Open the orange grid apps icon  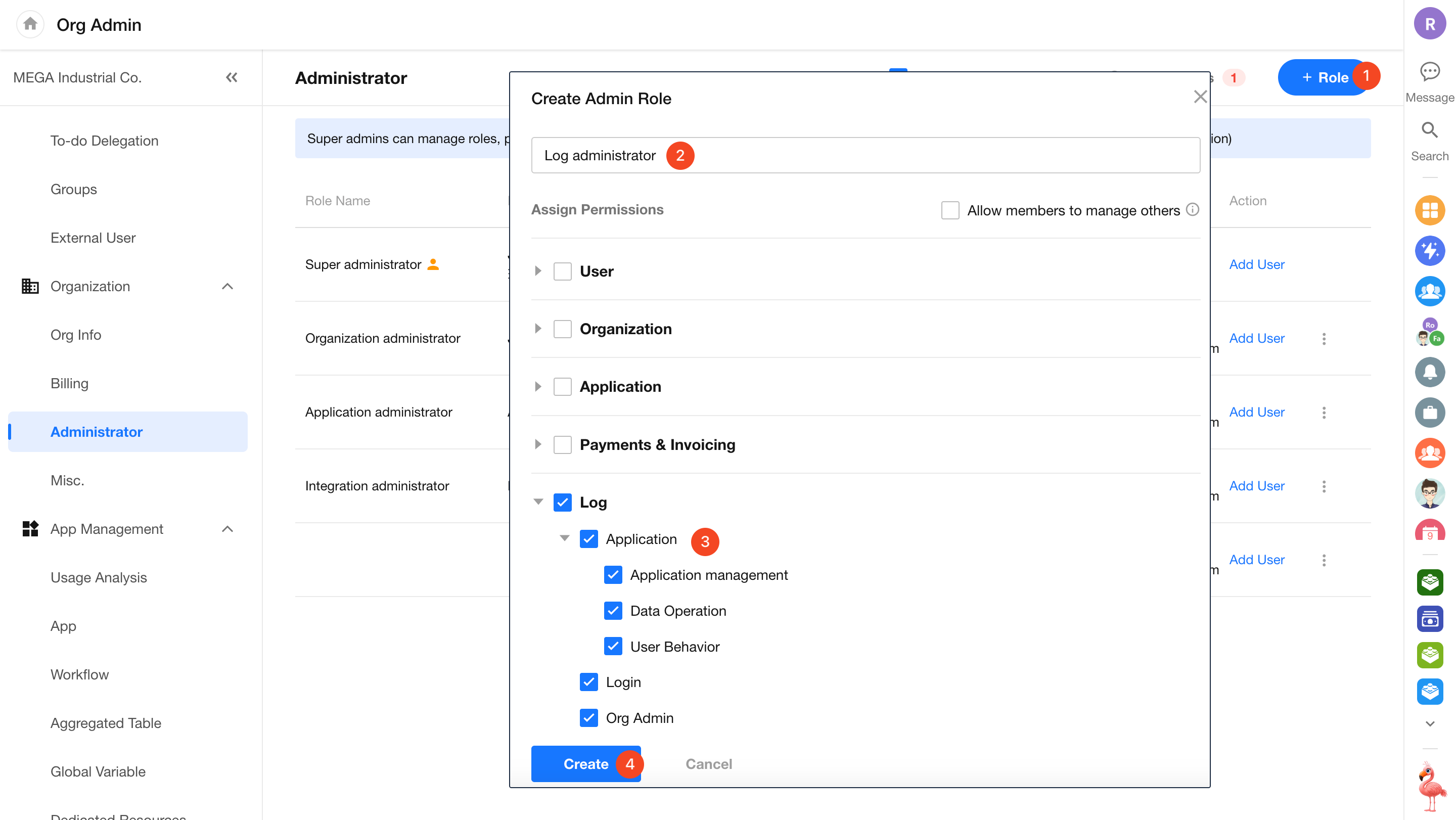[1429, 210]
